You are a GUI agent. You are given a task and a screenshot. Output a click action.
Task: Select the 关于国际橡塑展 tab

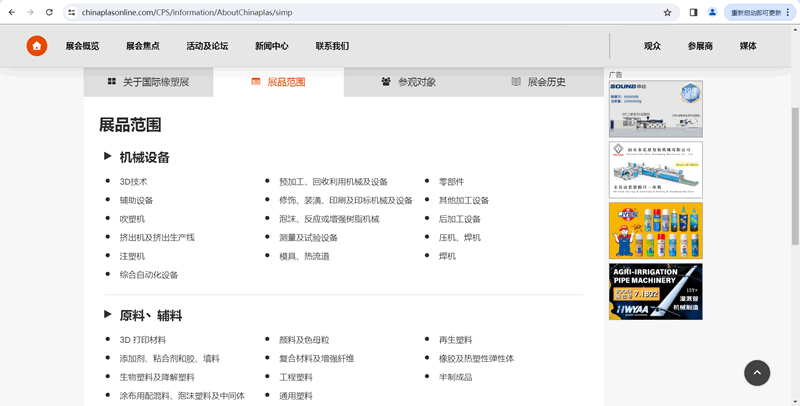pos(148,82)
